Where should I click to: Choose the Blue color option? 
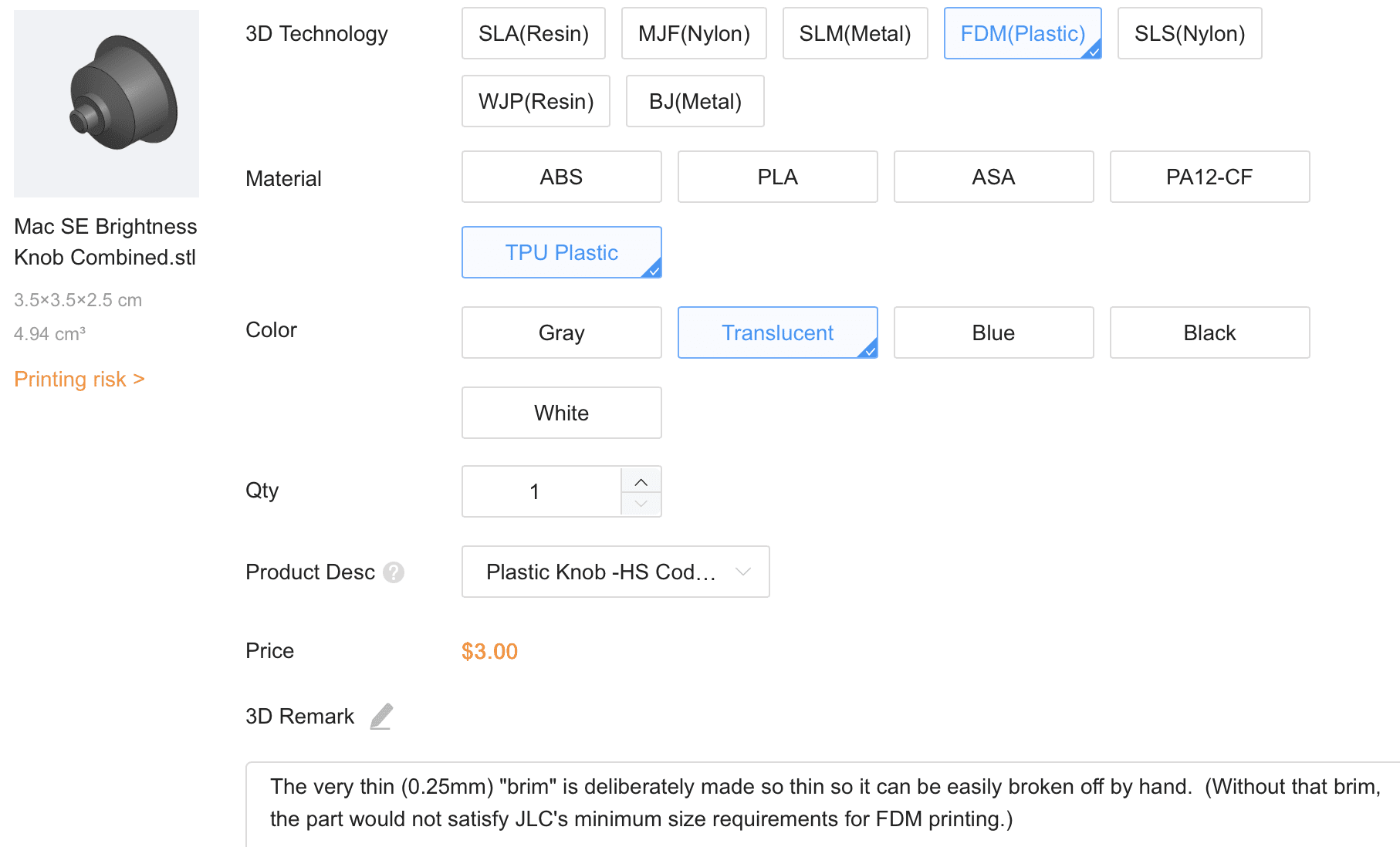(993, 333)
